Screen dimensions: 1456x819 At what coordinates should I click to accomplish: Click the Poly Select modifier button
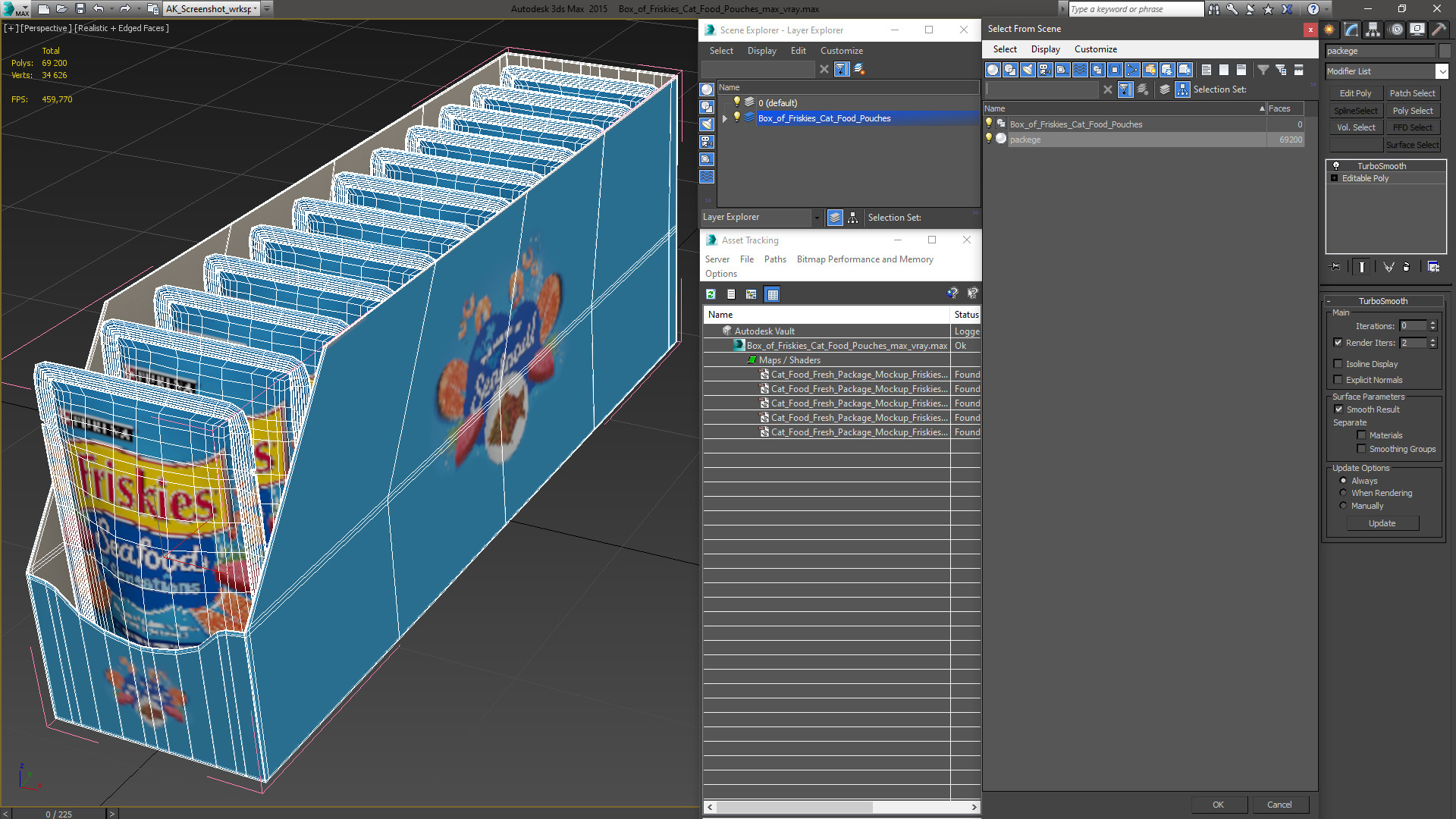[1413, 111]
